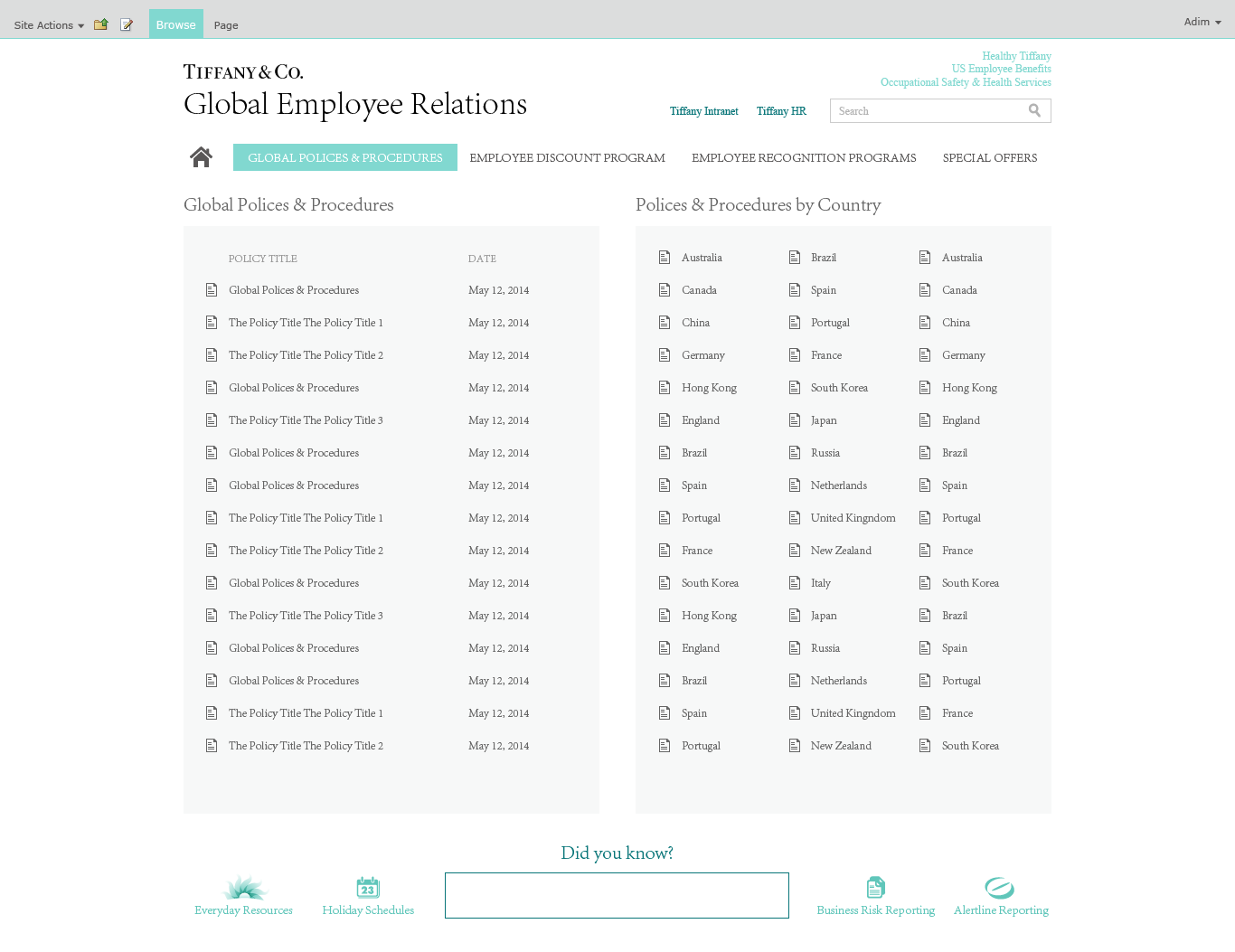This screenshot has width=1235, height=952.
Task: Click the Everyday Resources link text
Action: coord(244,910)
